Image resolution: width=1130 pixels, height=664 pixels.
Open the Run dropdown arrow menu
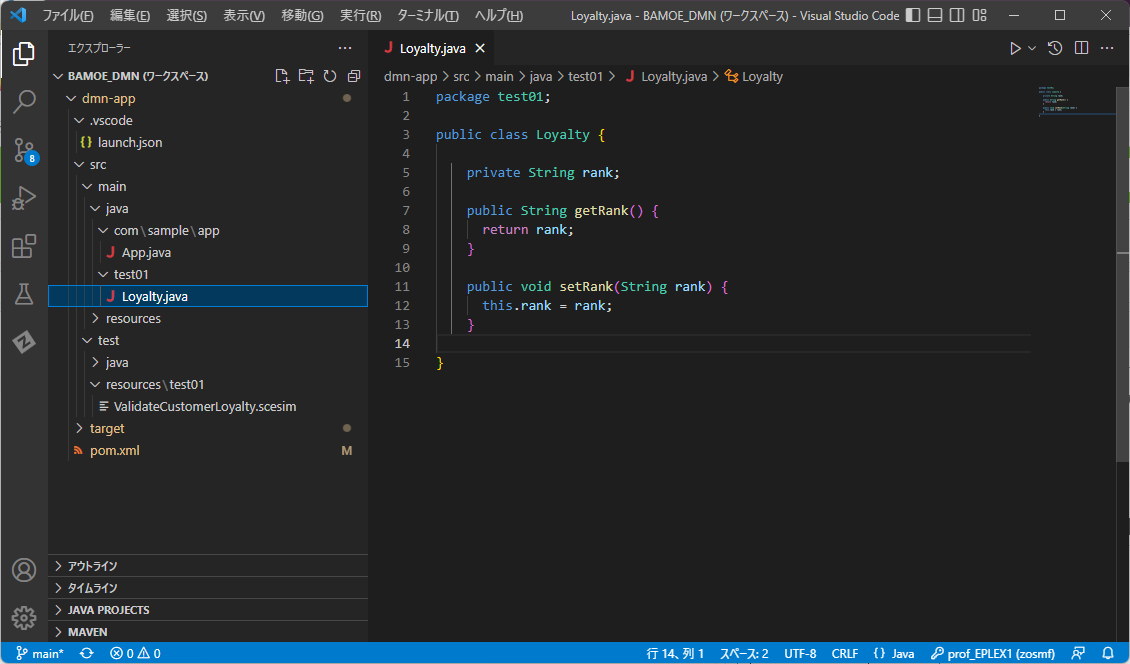tap(1033, 48)
